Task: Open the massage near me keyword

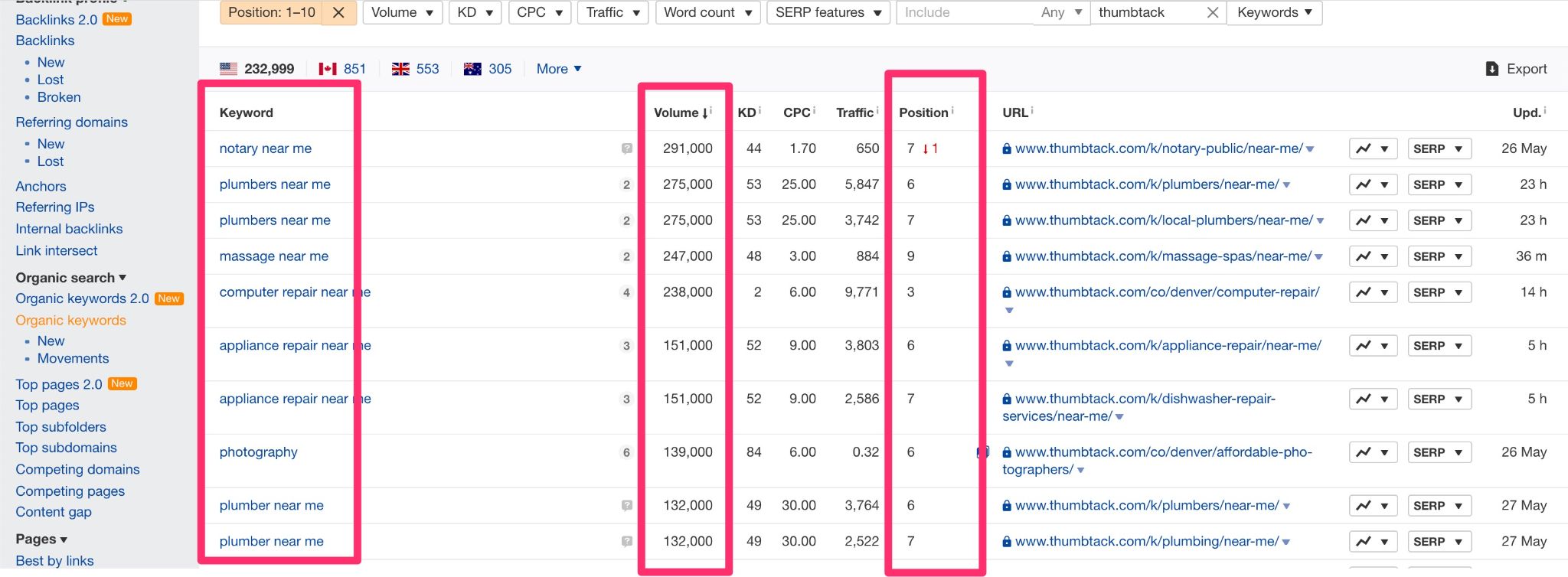Action: (x=274, y=256)
